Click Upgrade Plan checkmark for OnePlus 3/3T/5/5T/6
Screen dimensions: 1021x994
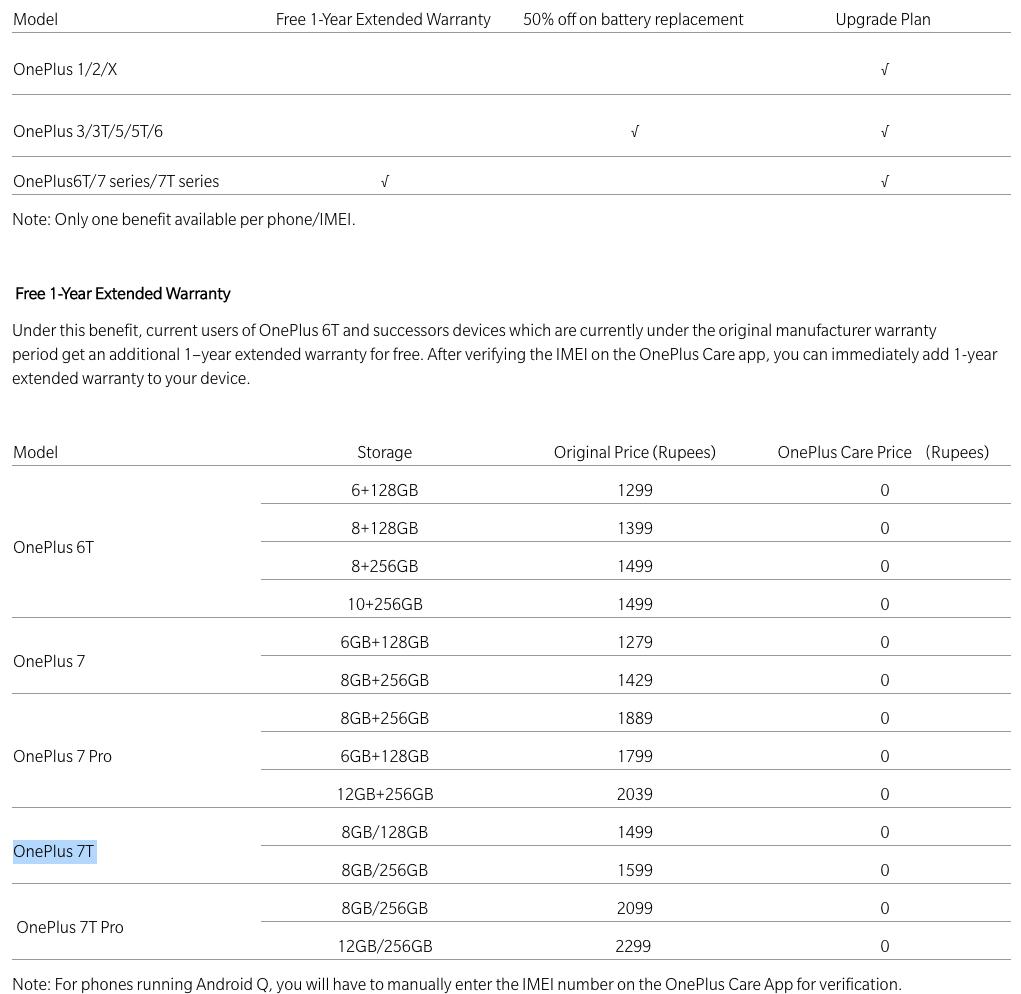click(x=884, y=131)
